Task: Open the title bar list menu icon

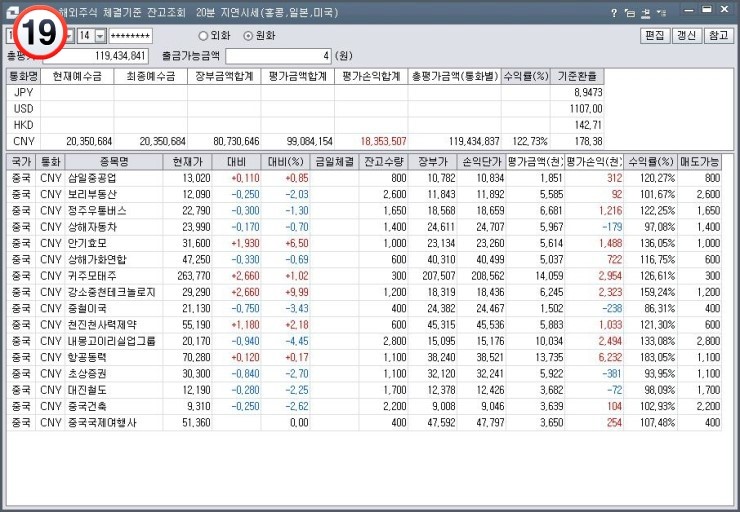Action: (662, 13)
